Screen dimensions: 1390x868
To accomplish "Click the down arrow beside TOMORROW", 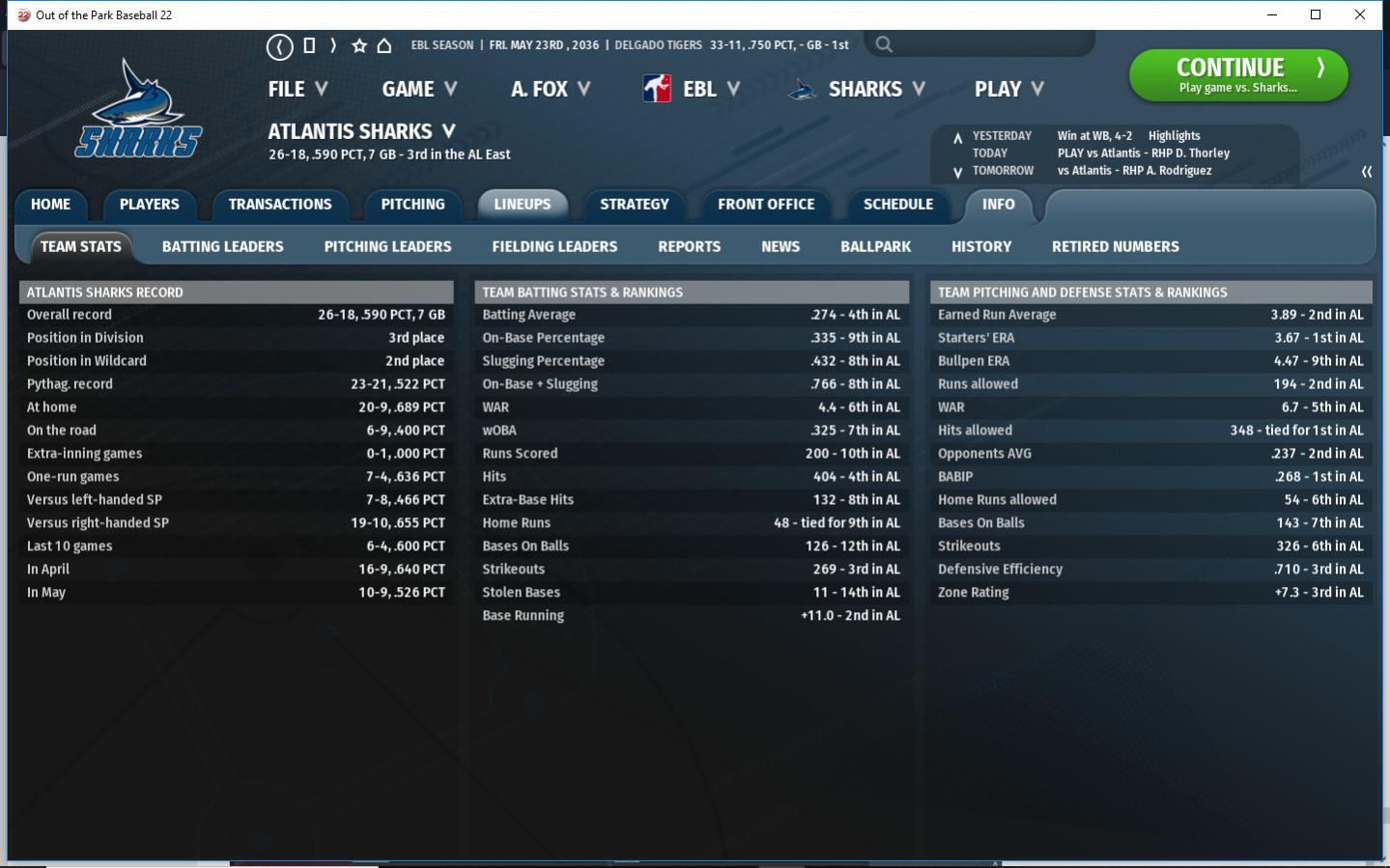I will 957,173.
